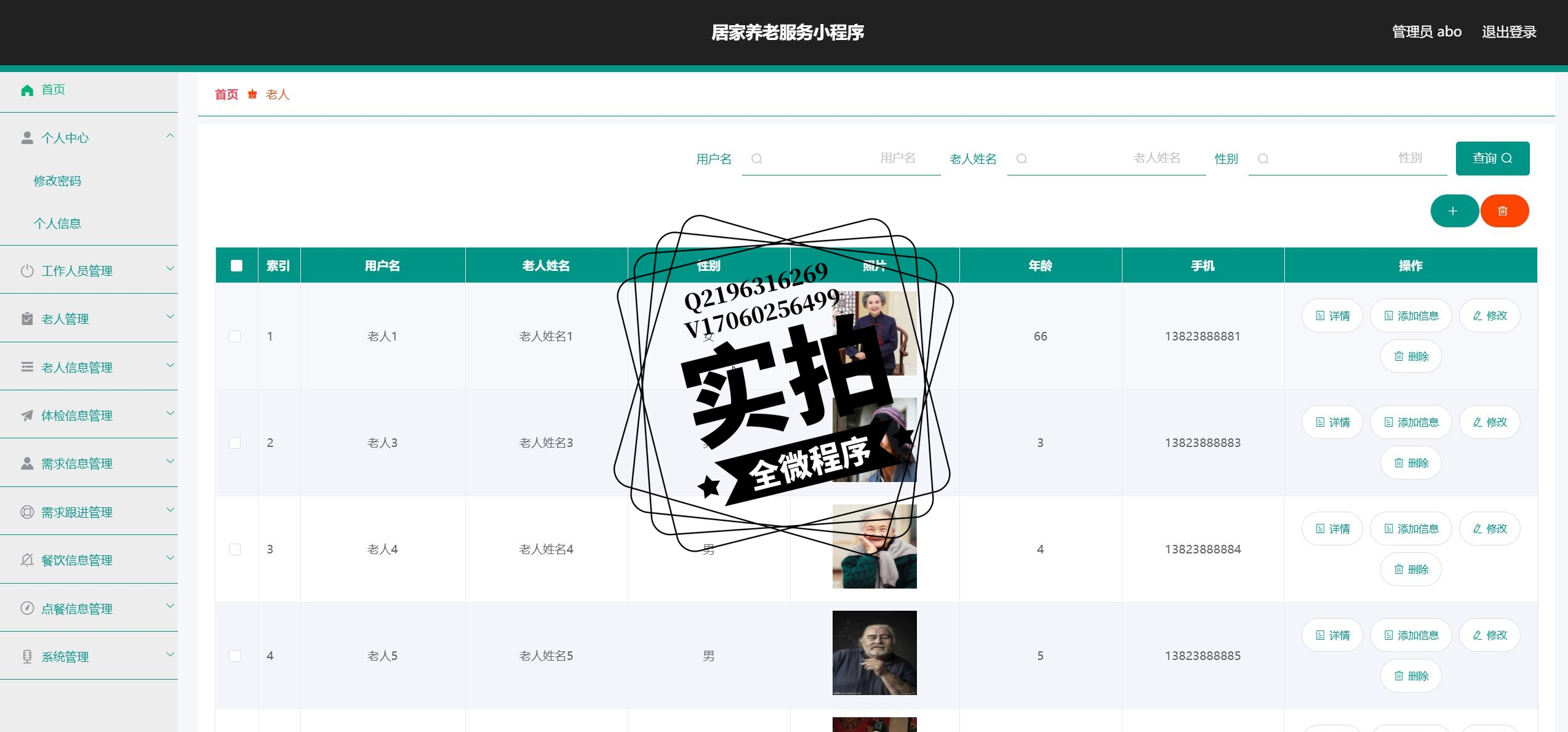Check the checkbox for row 老人4
Viewport: 1568px width, 732px height.
click(x=234, y=549)
